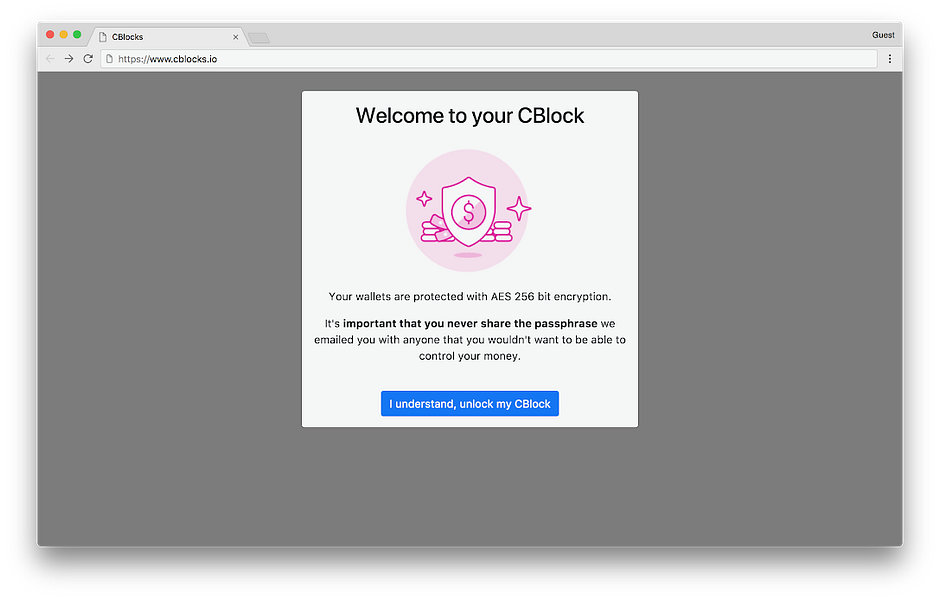Click the browser forward arrow
The width and height of the screenshot is (940, 600).
point(69,59)
